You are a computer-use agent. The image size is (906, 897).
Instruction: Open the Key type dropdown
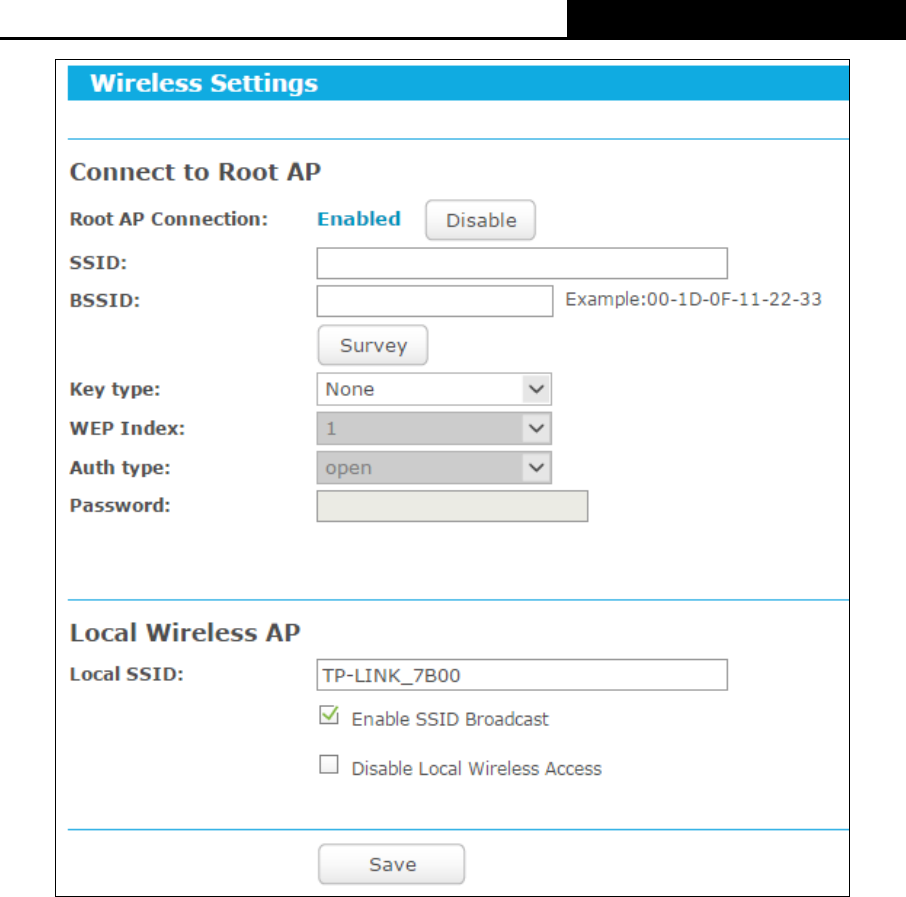(434, 389)
